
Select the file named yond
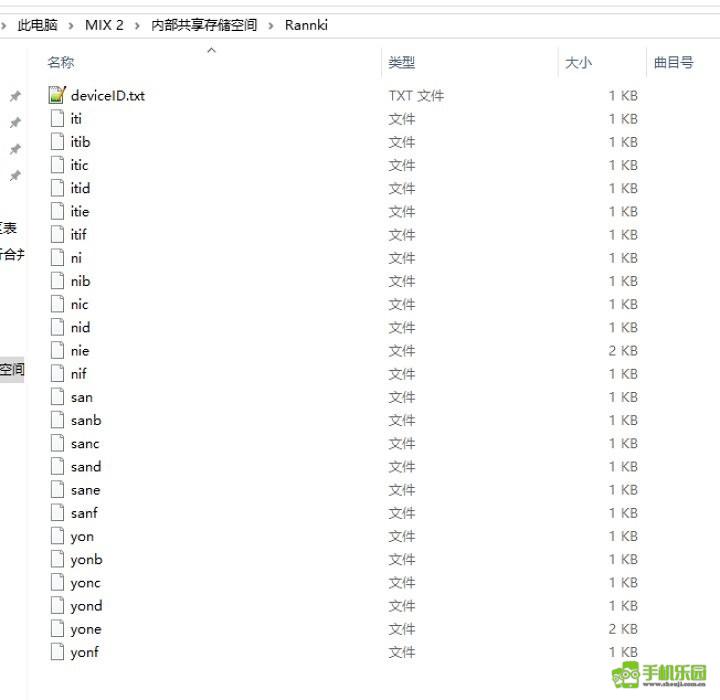point(86,606)
